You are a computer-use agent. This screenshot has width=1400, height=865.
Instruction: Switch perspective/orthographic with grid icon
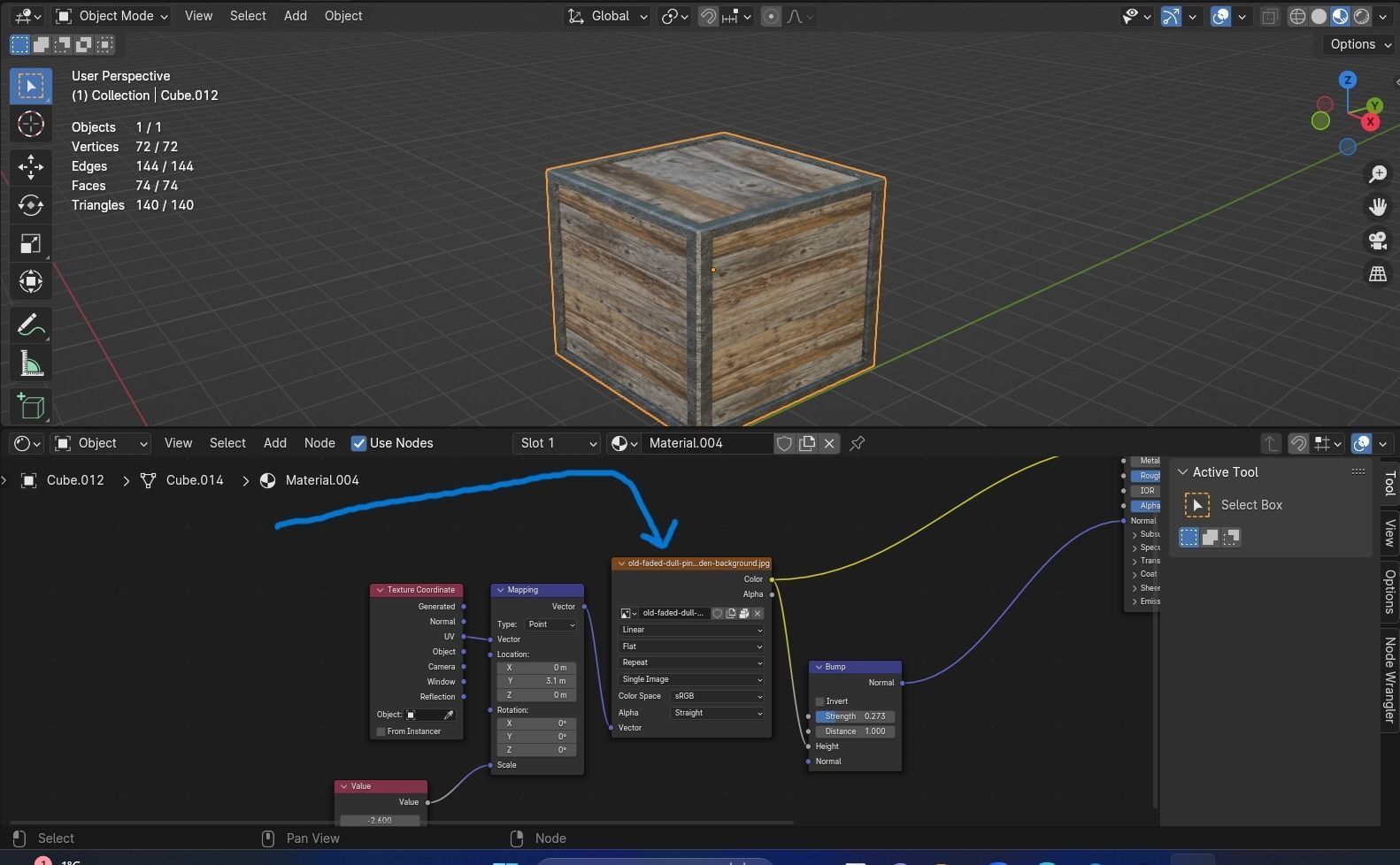pyautogui.click(x=1378, y=274)
